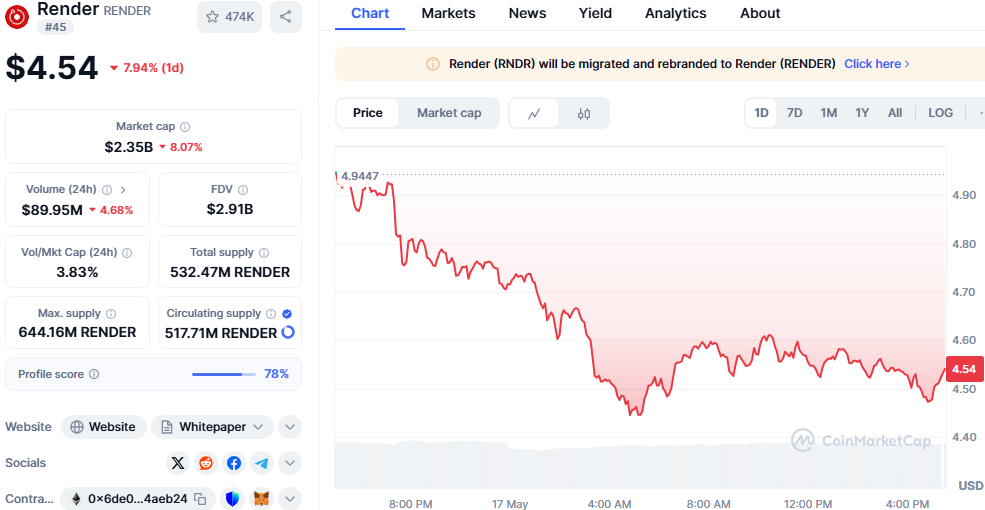The height and width of the screenshot is (510, 985).
Task: Click the share icon next to watchlist
Action: pos(286,17)
